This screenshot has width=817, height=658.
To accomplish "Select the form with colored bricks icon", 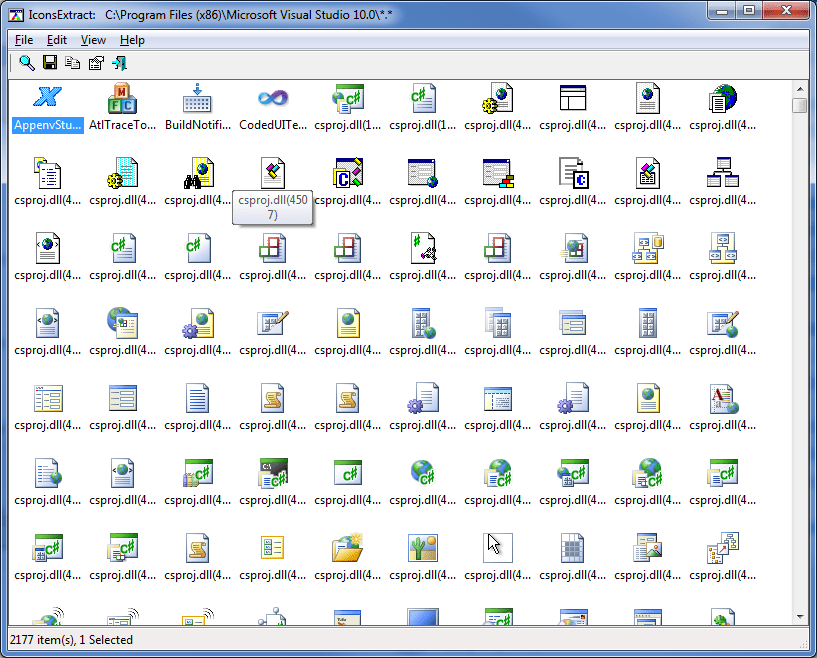I will pos(498,173).
